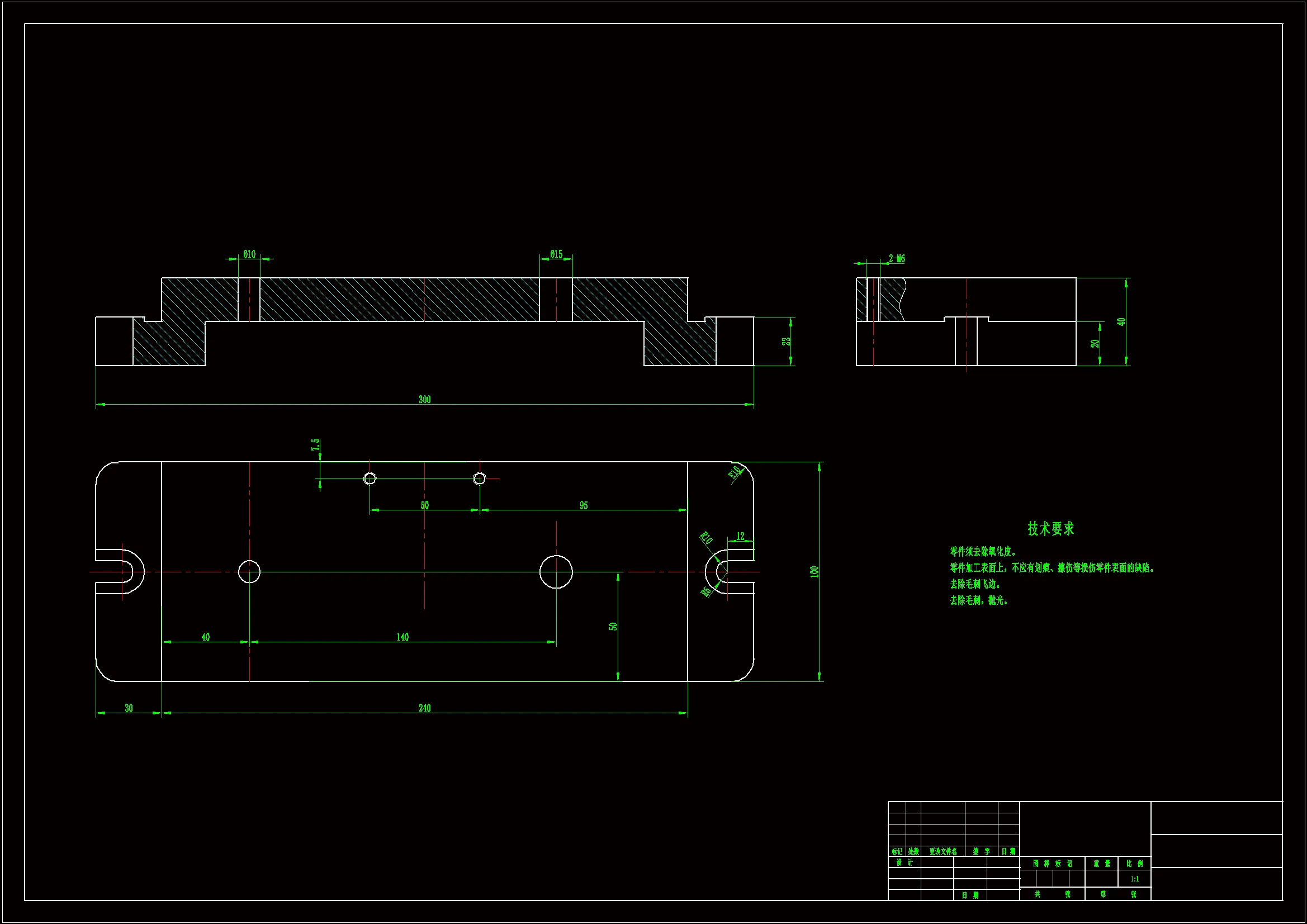Select the 22 step height dimension
The width and height of the screenshot is (1307, 924).
786,342
